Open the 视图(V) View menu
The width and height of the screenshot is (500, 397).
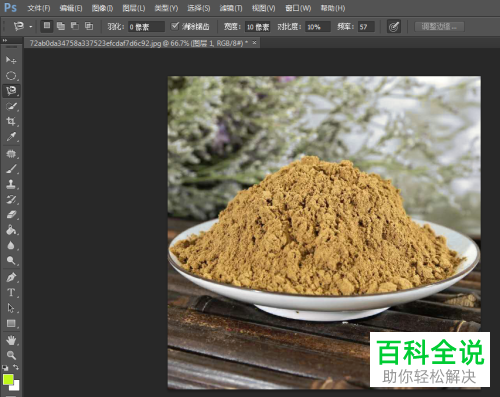[x=263, y=8]
